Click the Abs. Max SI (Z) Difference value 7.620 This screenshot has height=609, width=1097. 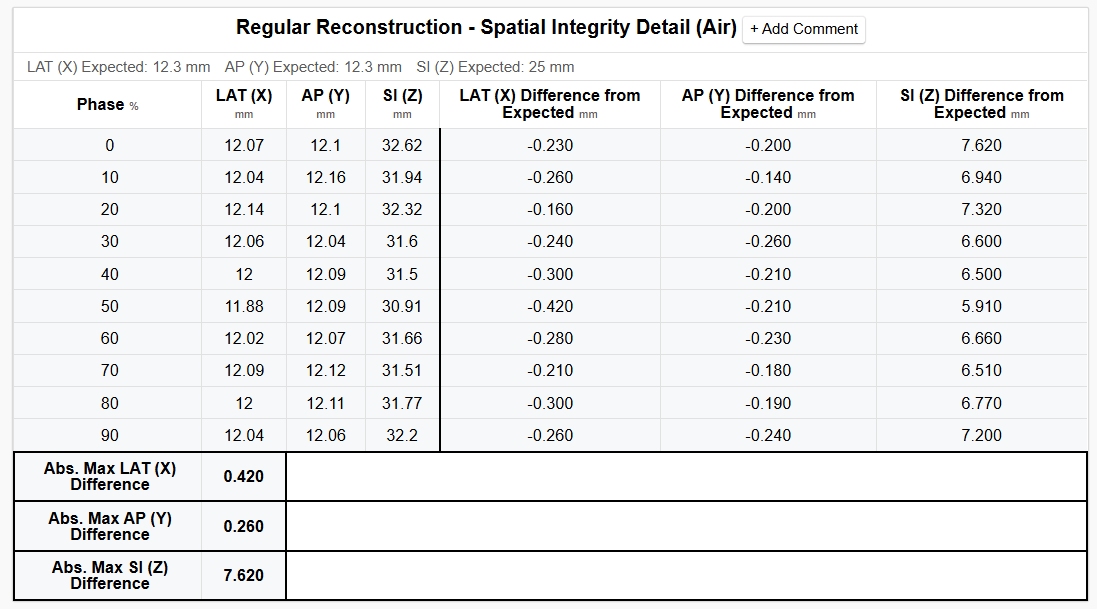[244, 576]
